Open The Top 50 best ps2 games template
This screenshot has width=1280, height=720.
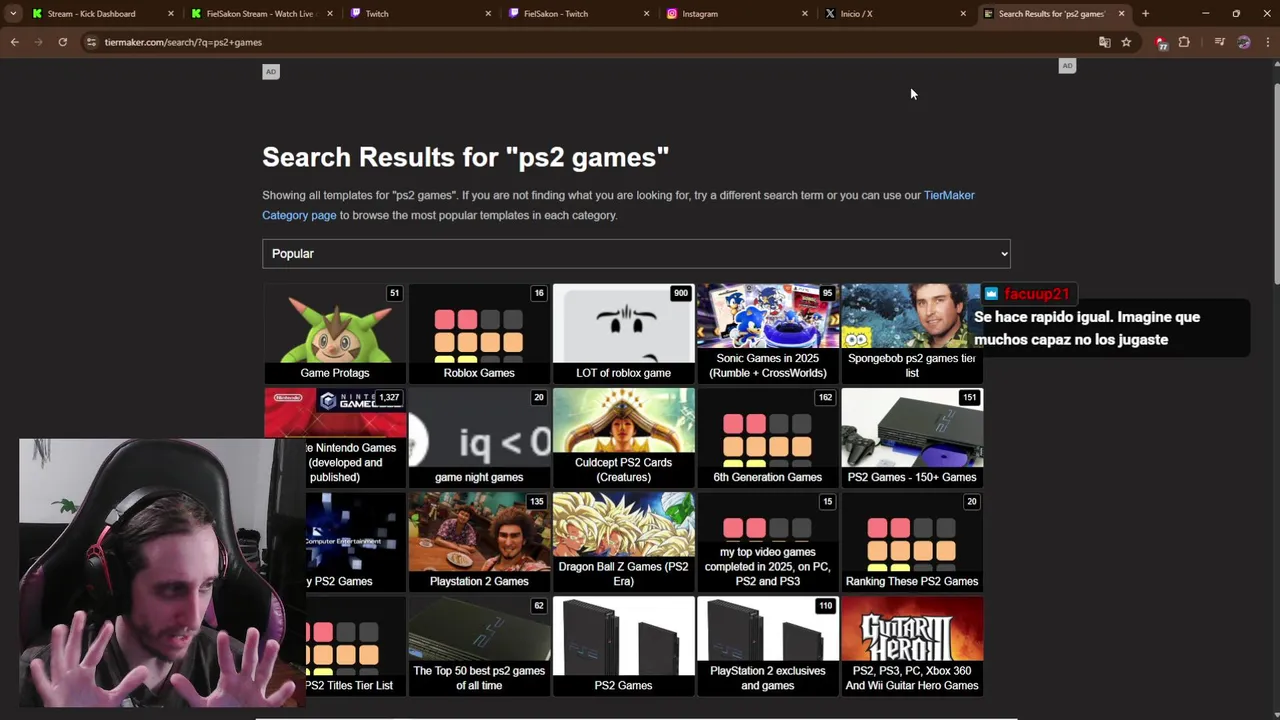pyautogui.click(x=479, y=646)
